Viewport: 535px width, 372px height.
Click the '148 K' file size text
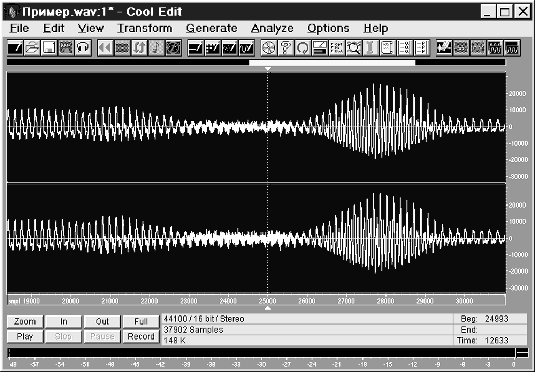[175, 340]
